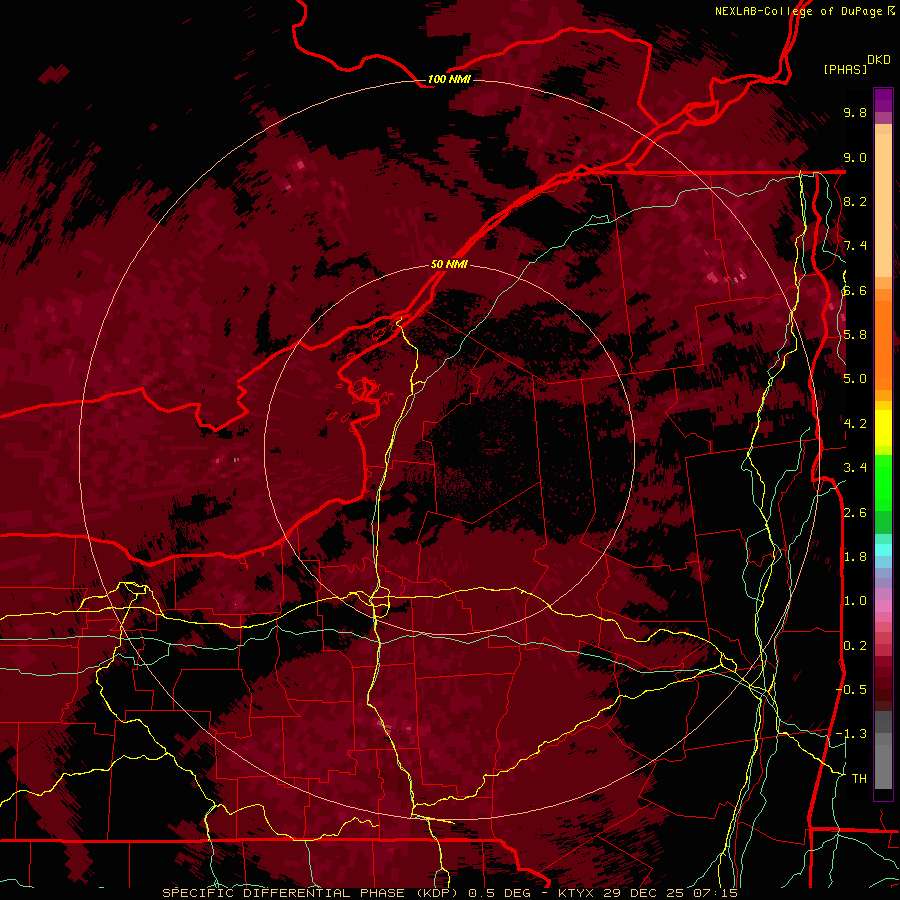Click the "100 NMI" range ring label

pyautogui.click(x=449, y=79)
